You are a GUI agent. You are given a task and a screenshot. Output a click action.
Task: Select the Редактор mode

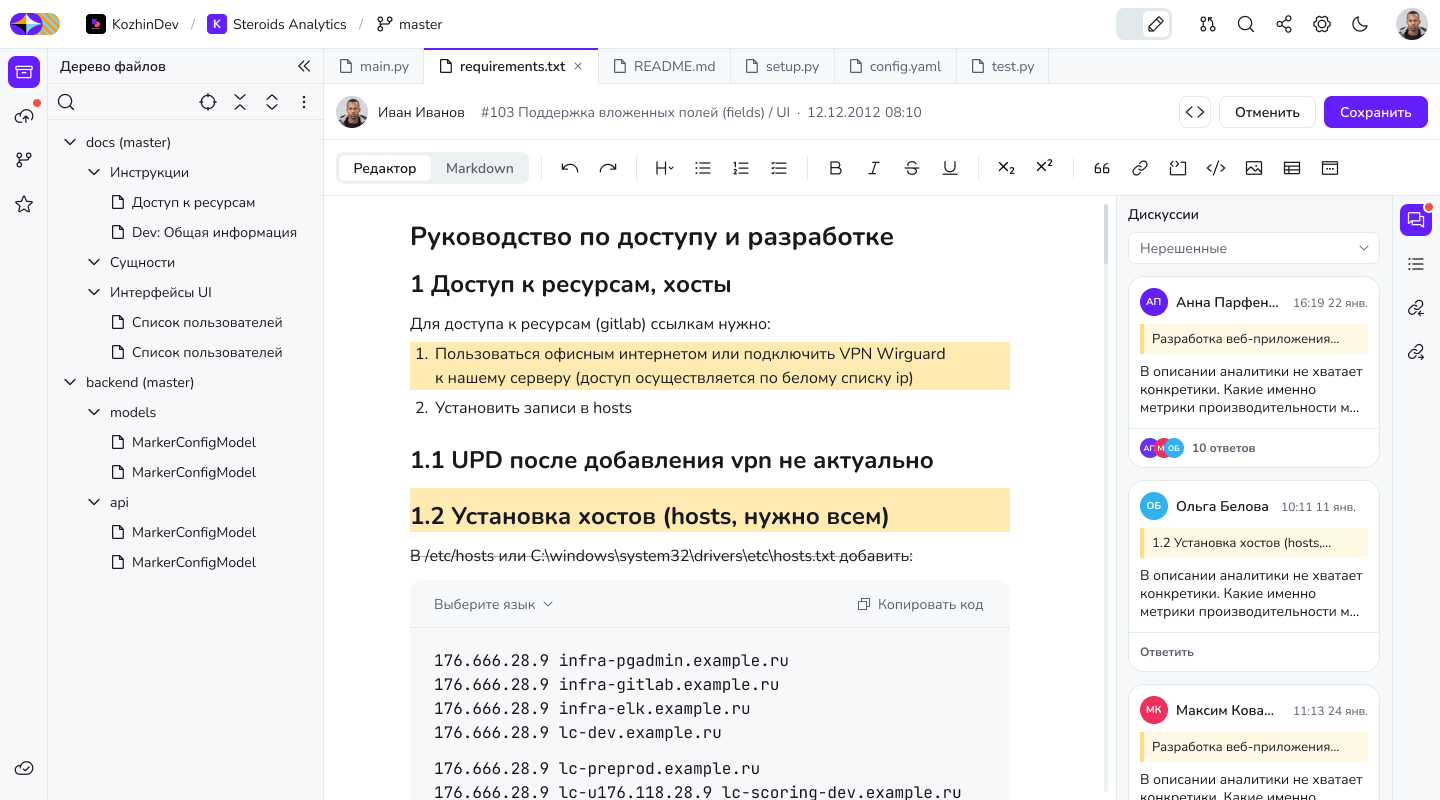[385, 168]
